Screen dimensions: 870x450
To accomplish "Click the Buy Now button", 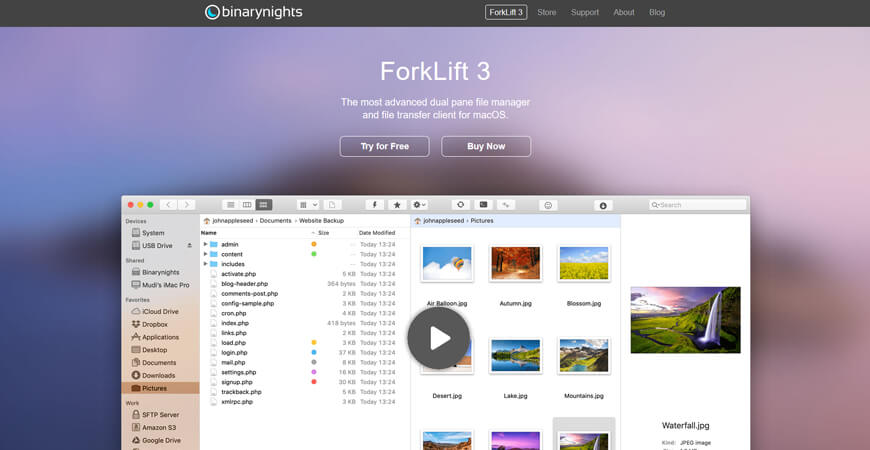I will pos(486,146).
